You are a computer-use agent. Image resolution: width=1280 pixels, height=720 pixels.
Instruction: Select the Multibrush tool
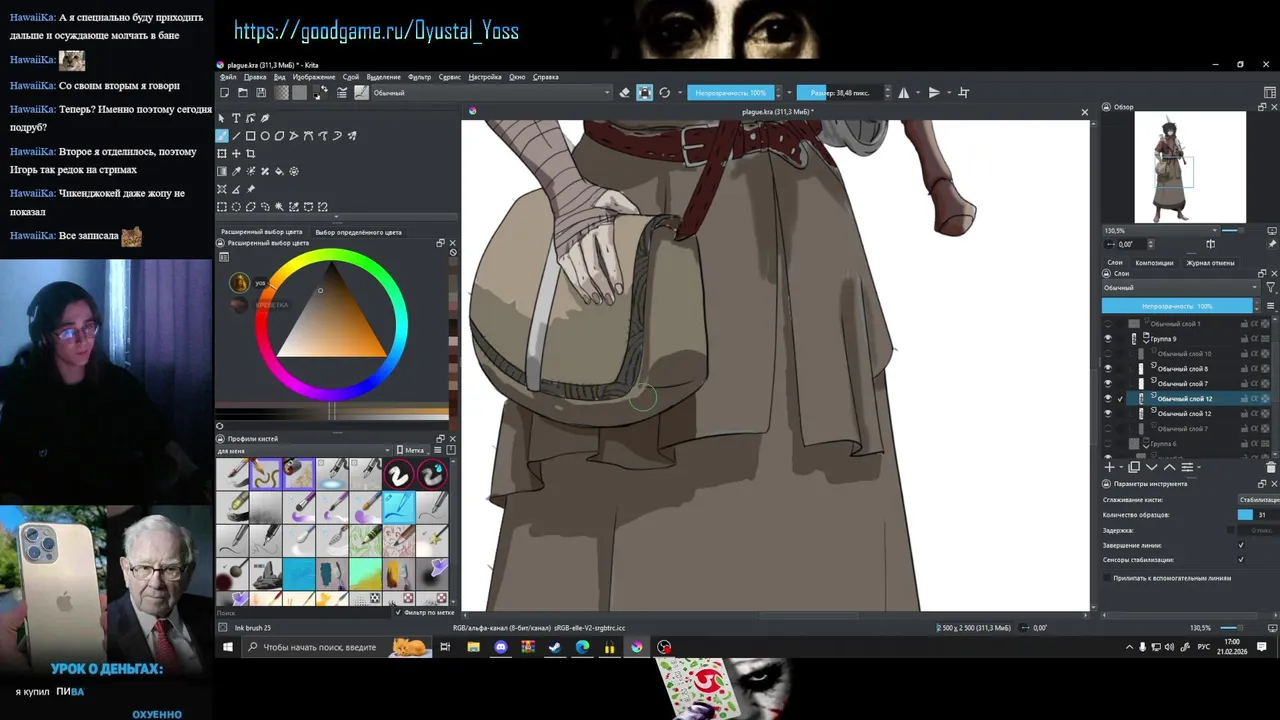pos(352,136)
